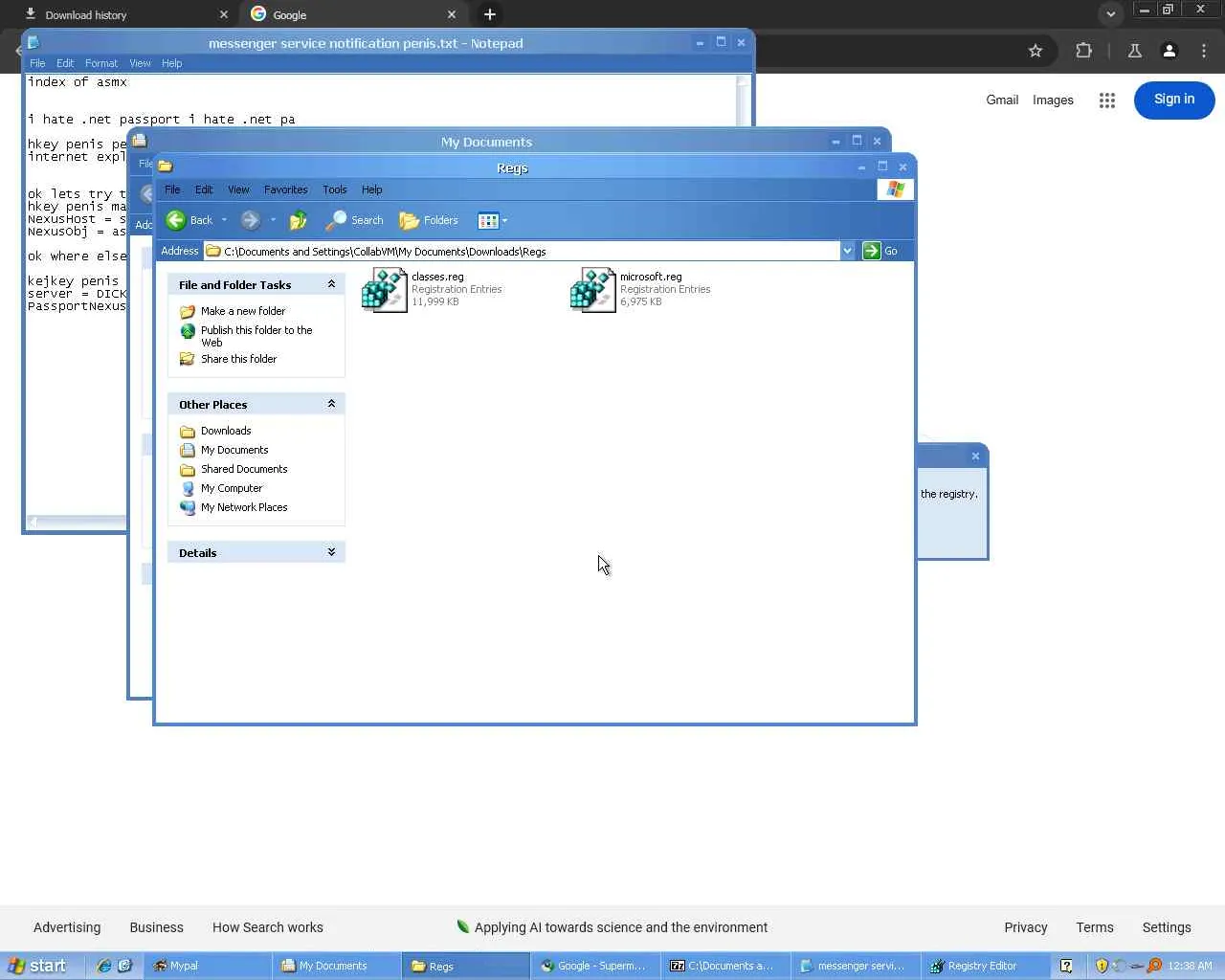Open Notepad's File menu
Image resolution: width=1225 pixels, height=980 pixels.
pos(37,63)
